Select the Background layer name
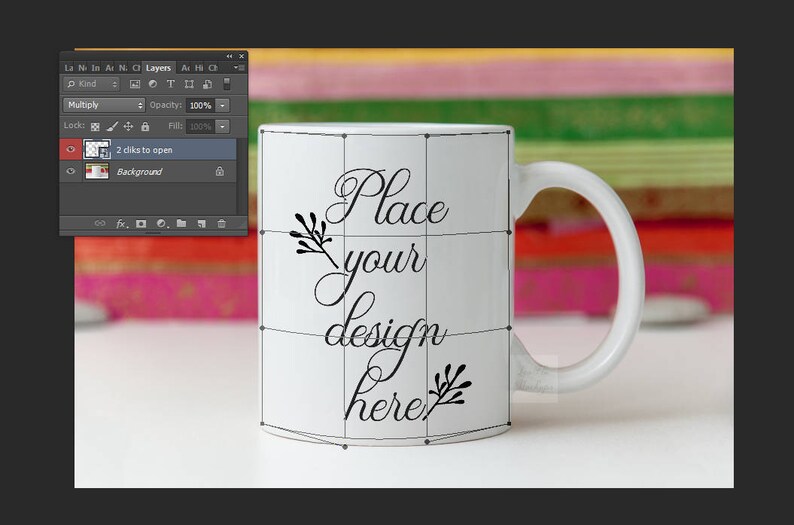This screenshot has width=794, height=525. point(139,172)
